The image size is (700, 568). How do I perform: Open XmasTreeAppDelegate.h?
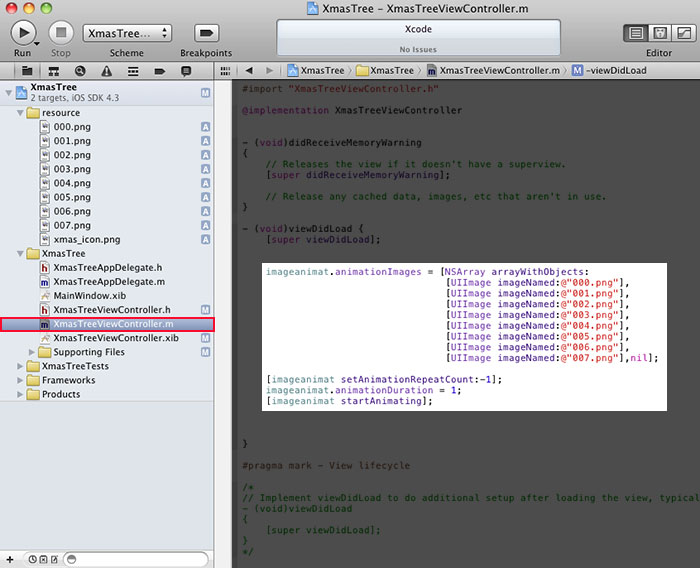click(107, 267)
